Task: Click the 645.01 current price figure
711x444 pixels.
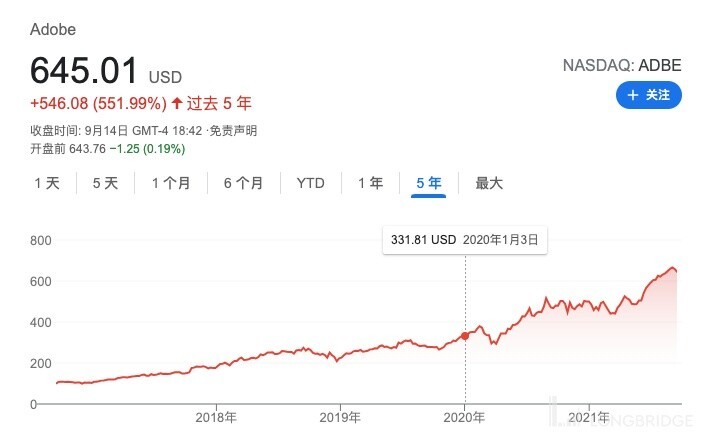Action: tap(85, 70)
